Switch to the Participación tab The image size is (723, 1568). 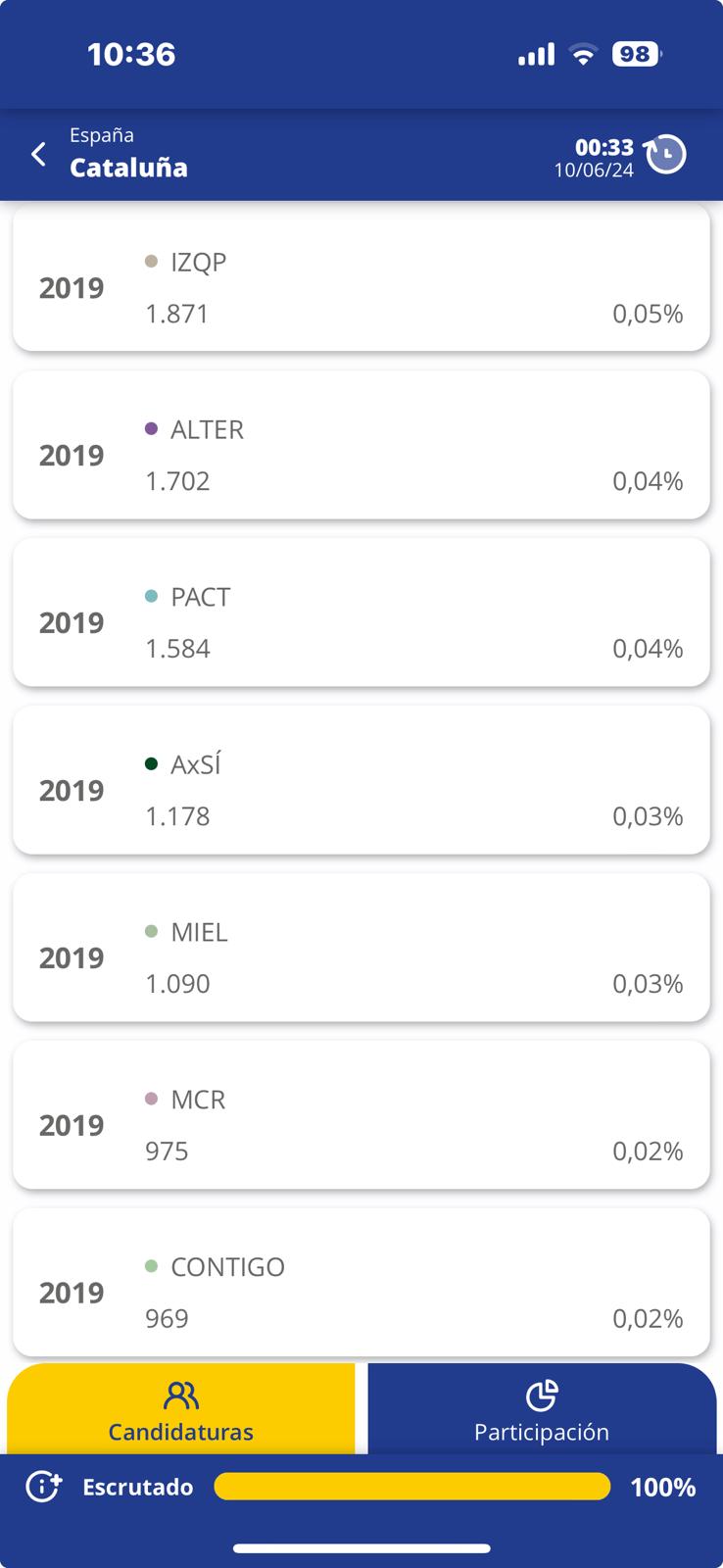click(x=542, y=1411)
